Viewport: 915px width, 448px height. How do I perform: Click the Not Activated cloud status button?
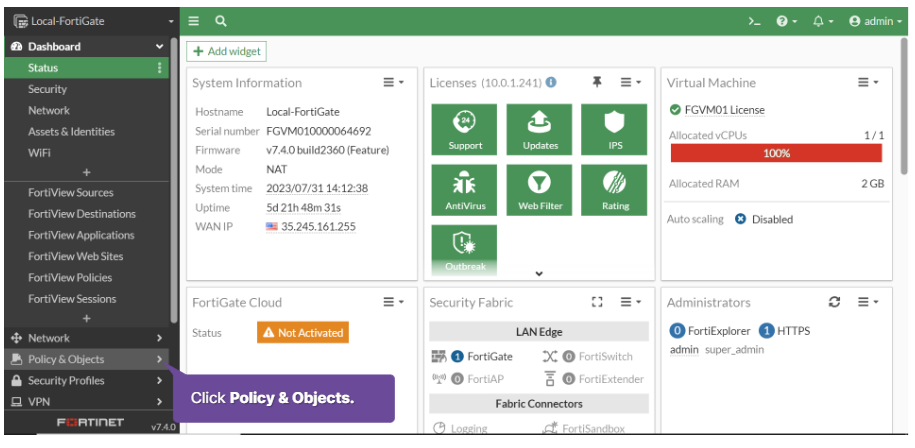pyautogui.click(x=303, y=332)
